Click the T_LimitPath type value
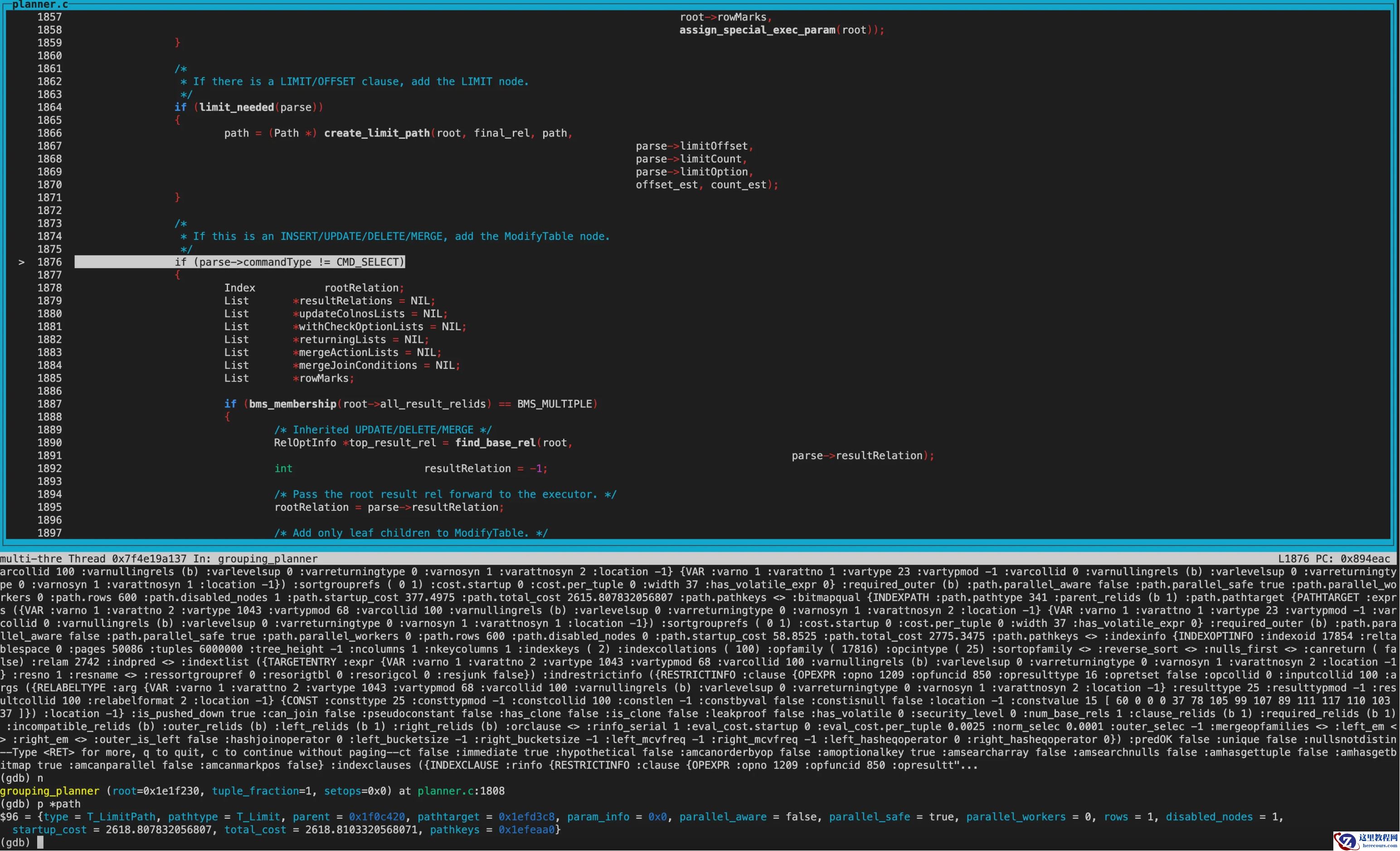This screenshot has height=851, width=1400. pos(121,817)
